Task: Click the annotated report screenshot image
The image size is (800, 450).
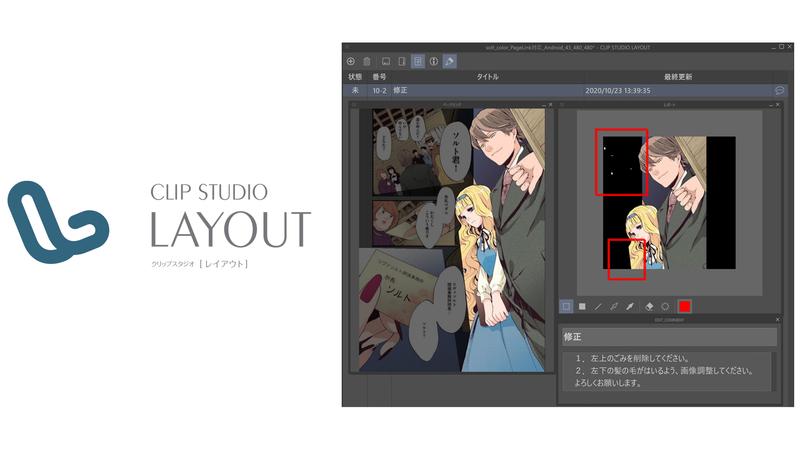Action: (669, 203)
